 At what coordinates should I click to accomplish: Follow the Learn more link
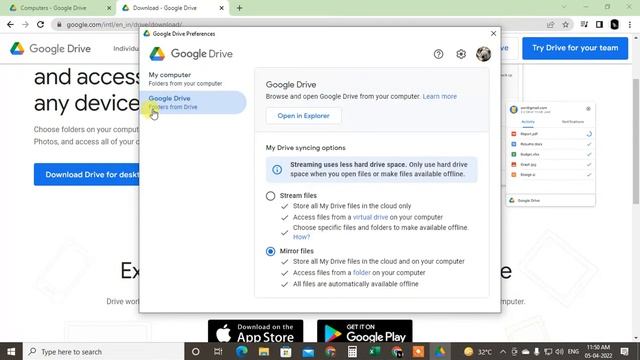pos(440,96)
